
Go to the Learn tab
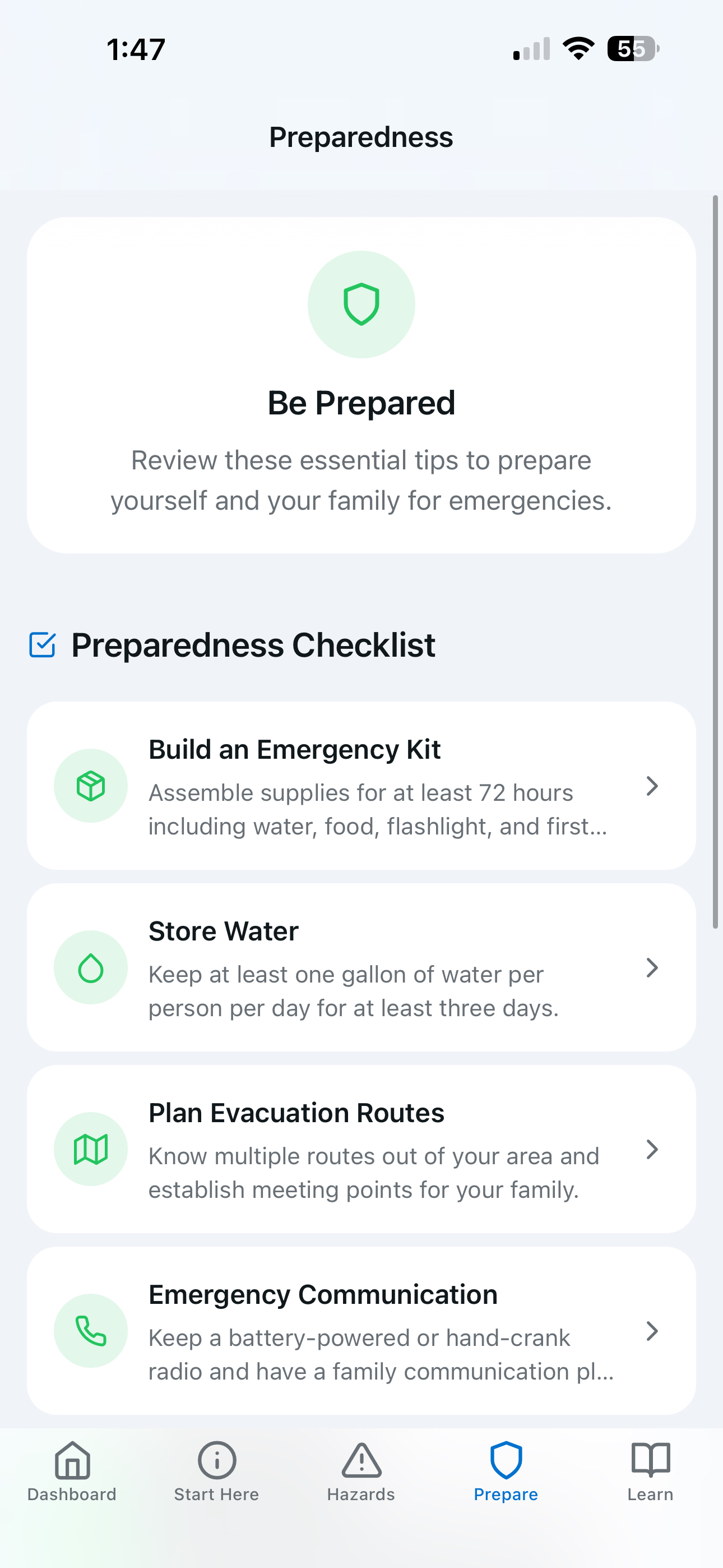click(651, 1471)
